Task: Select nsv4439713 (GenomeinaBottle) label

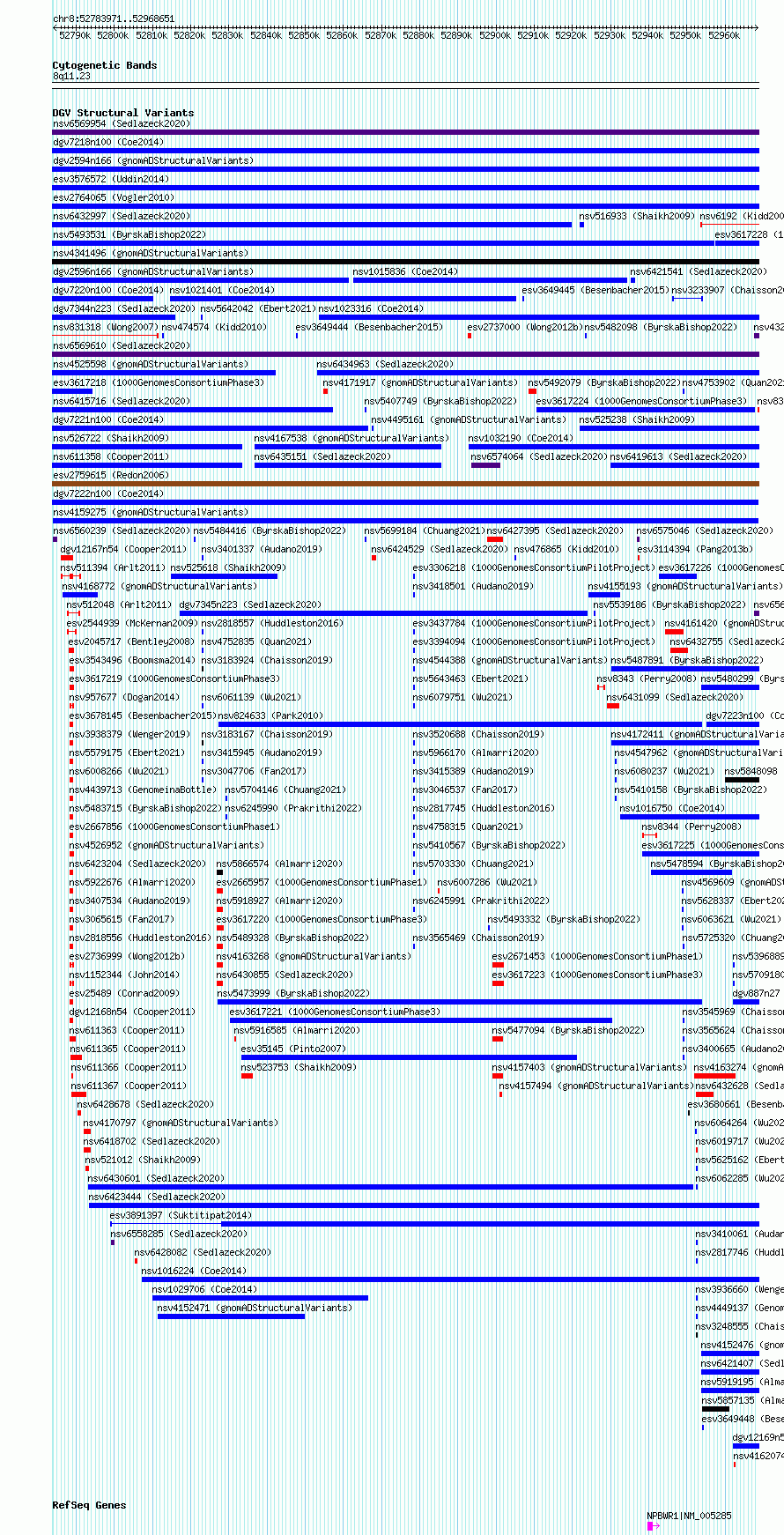Action: [x=143, y=790]
